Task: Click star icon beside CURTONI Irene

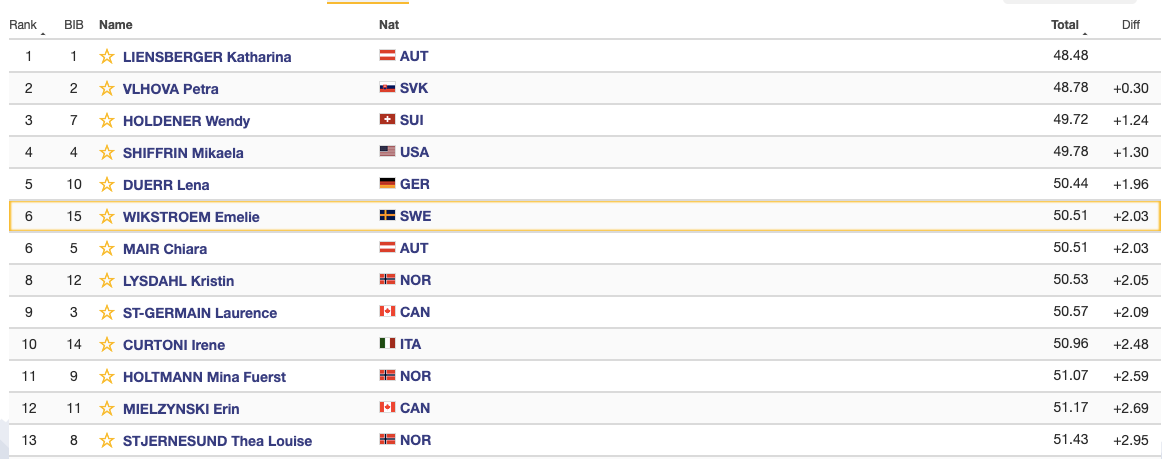Action: (107, 345)
